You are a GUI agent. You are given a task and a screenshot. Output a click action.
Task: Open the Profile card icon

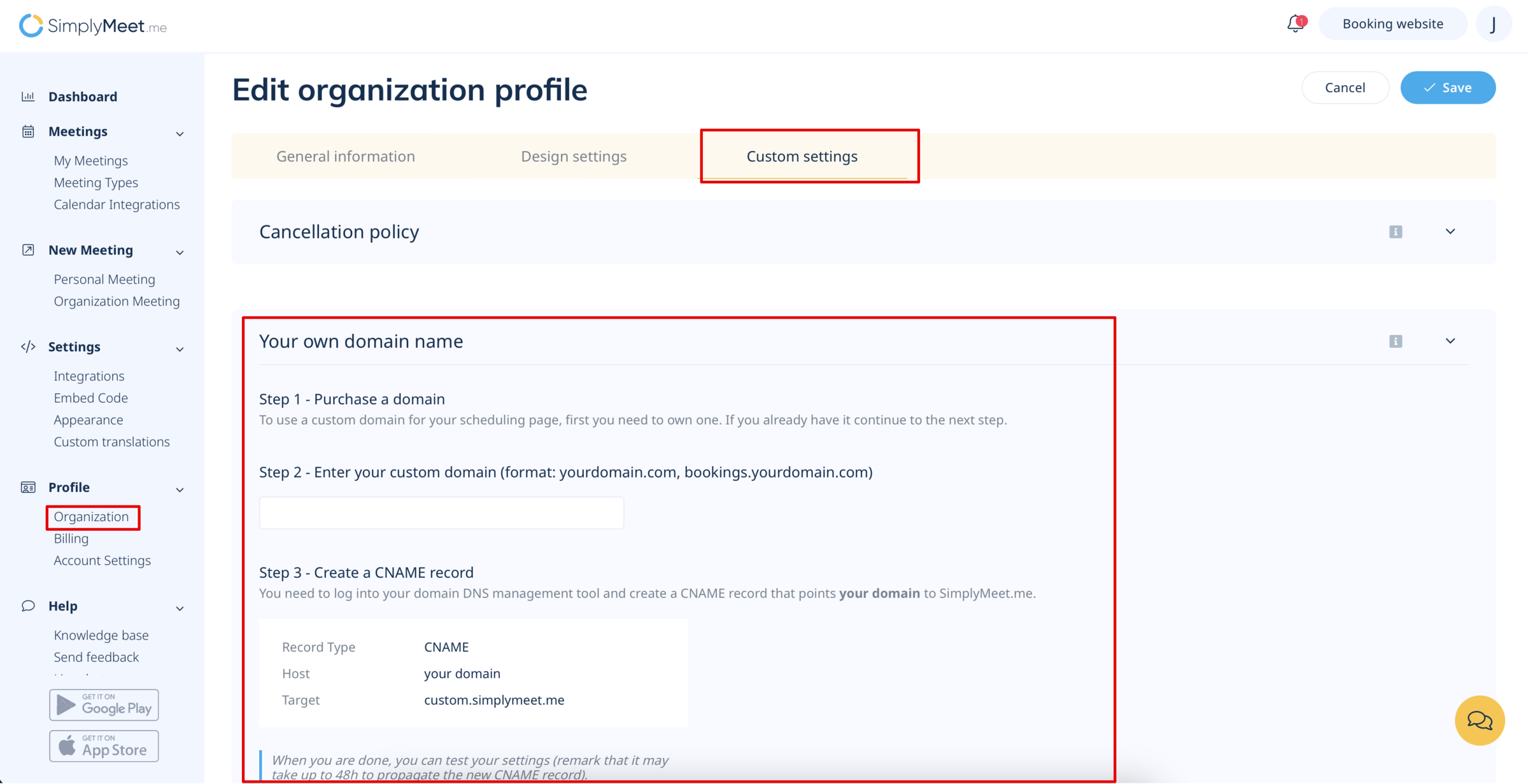(28, 487)
